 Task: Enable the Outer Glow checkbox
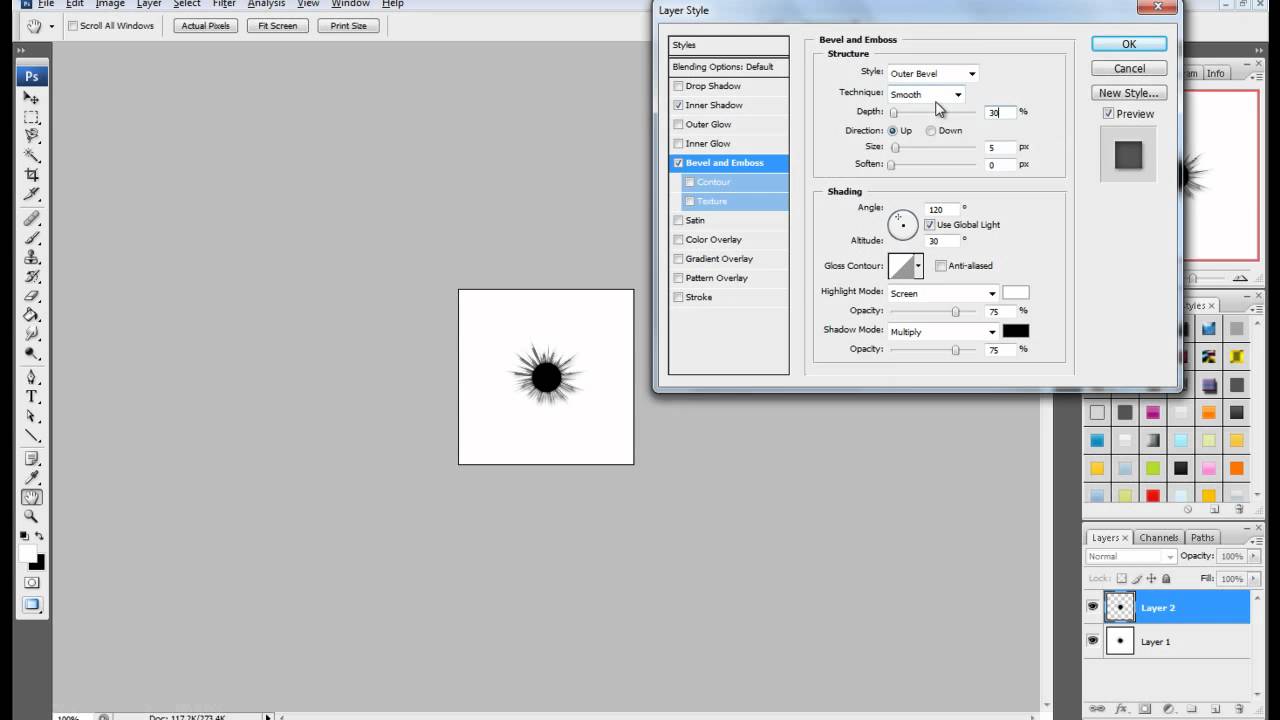click(679, 124)
